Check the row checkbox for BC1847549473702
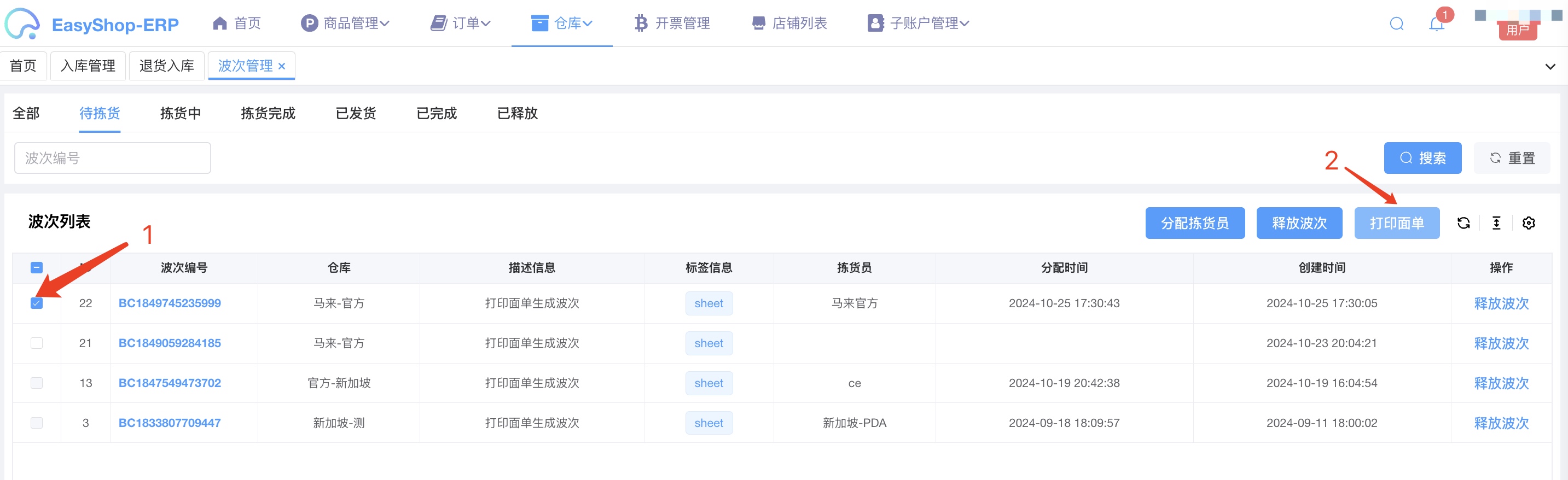Image resolution: width=1568 pixels, height=480 pixels. [x=37, y=383]
